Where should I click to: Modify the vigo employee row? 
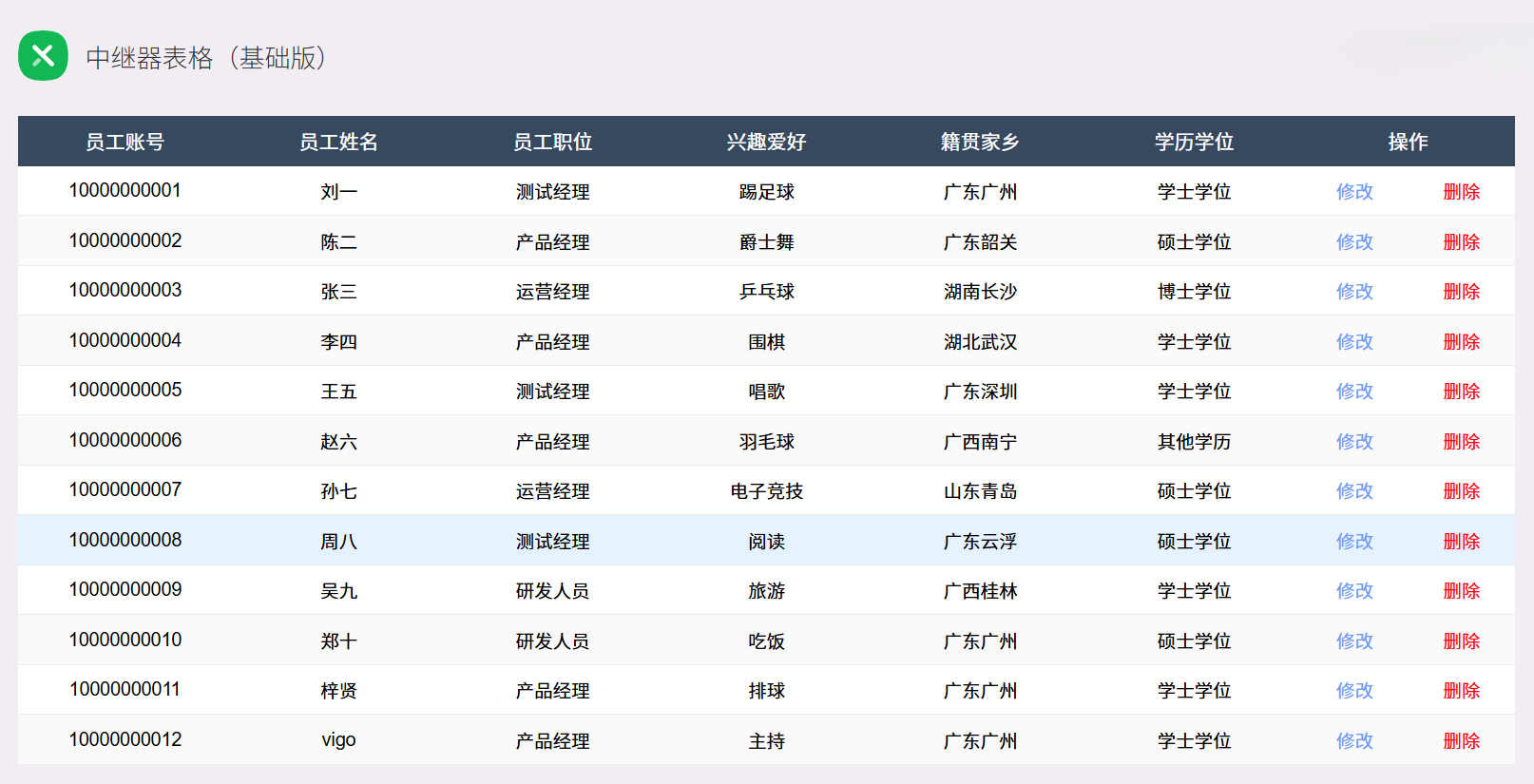pyautogui.click(x=1354, y=741)
